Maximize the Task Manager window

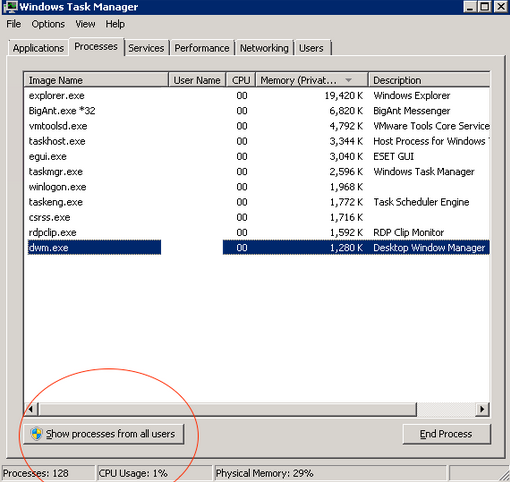pyautogui.click(x=485, y=6)
